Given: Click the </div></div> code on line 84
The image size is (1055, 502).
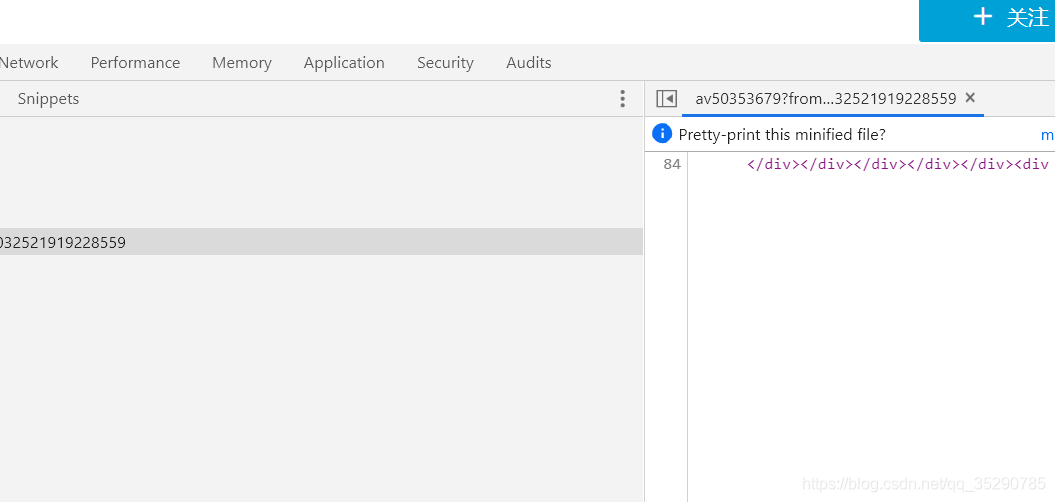Looking at the screenshot, I should tap(898, 164).
